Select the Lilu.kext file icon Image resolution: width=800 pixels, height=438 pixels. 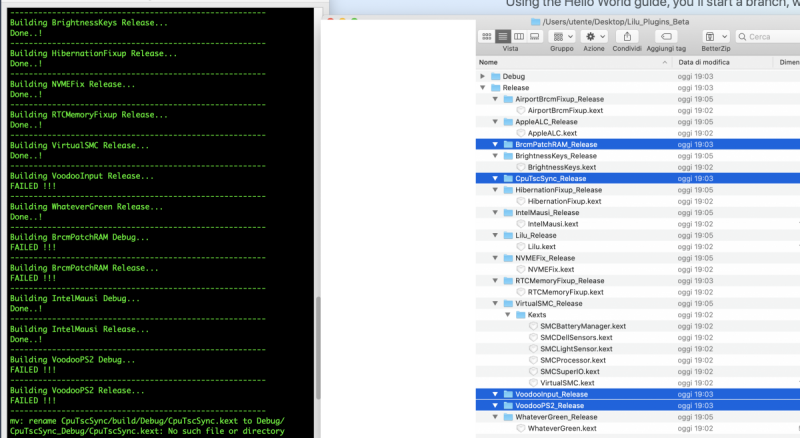point(521,246)
